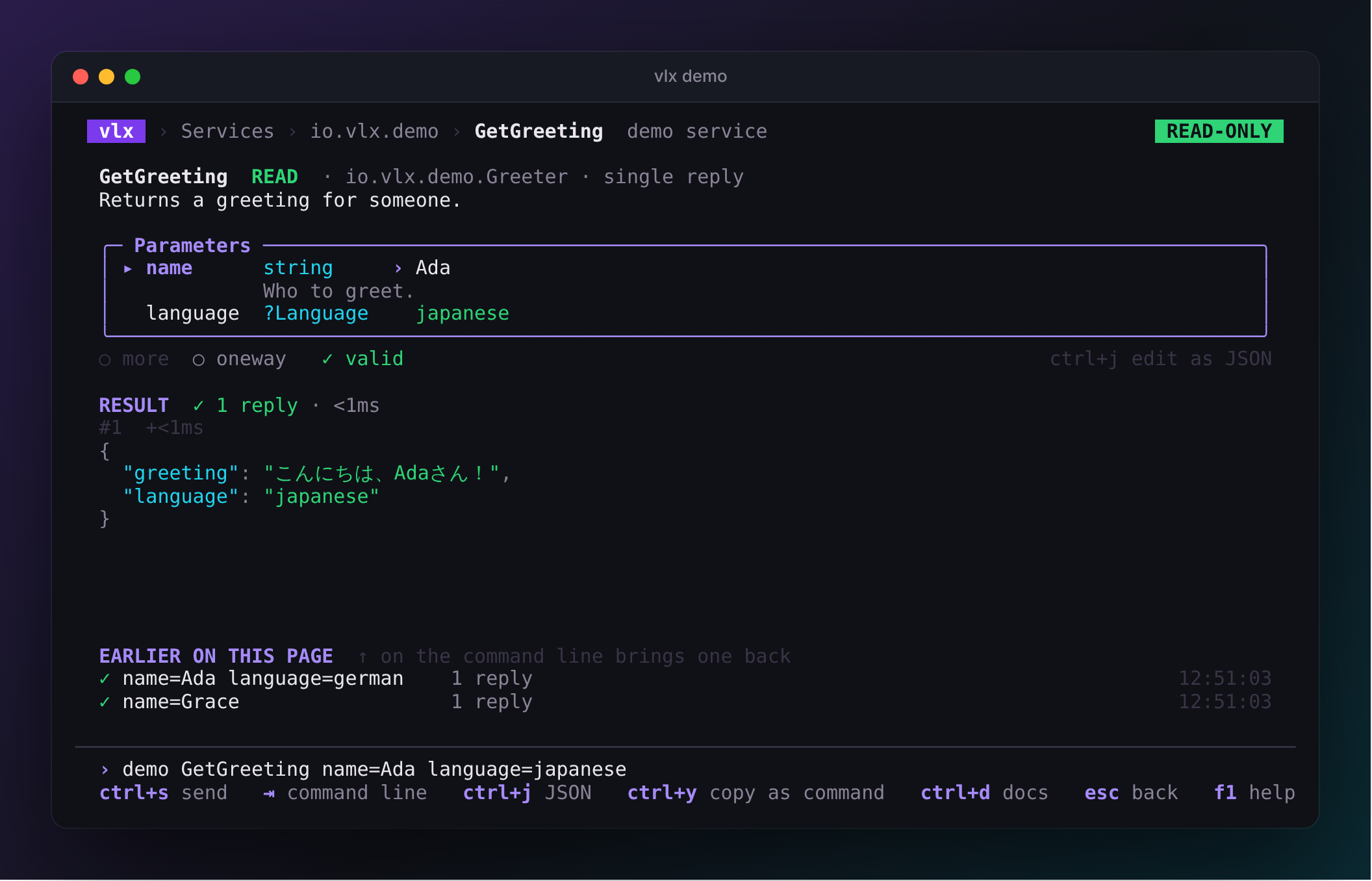
Task: Click ctrl+s send shortcut
Action: tap(163, 793)
